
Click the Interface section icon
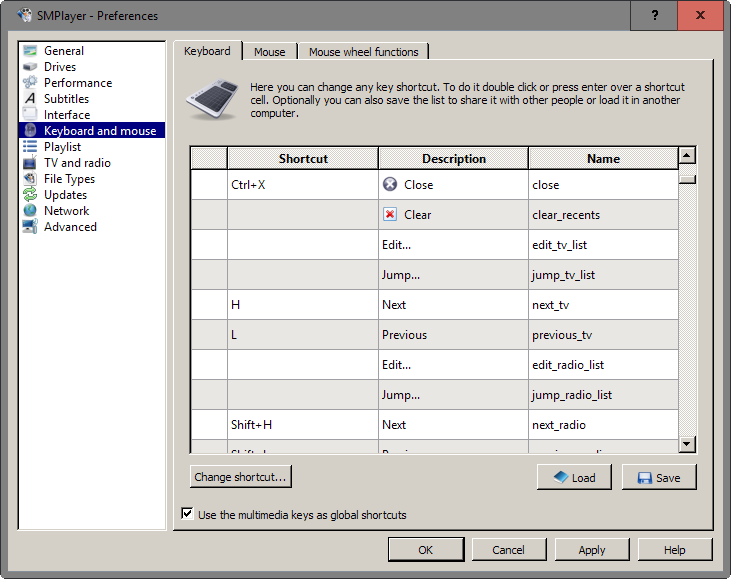30,114
